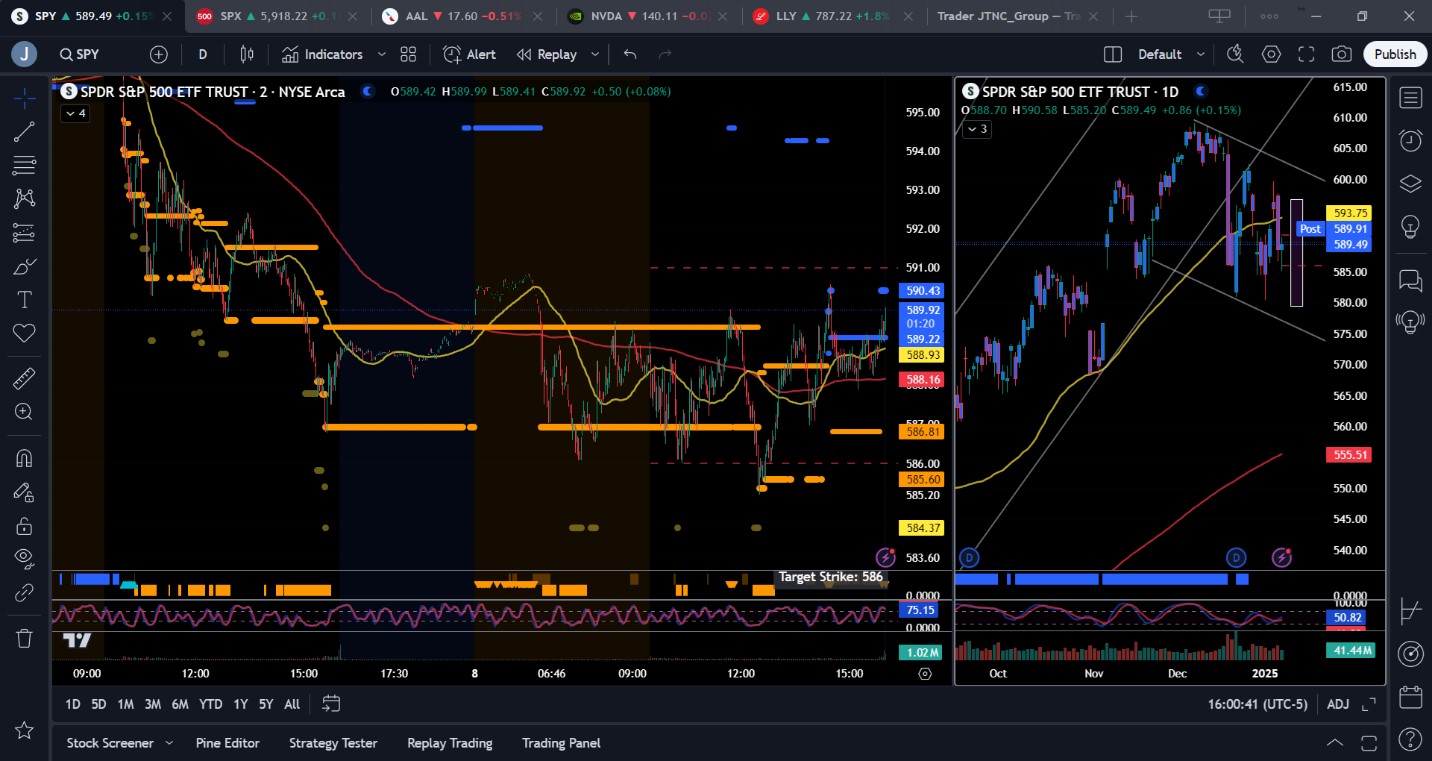Collapse the bottom panel with chevron arrow
This screenshot has height=761, width=1432.
pos(1335,743)
